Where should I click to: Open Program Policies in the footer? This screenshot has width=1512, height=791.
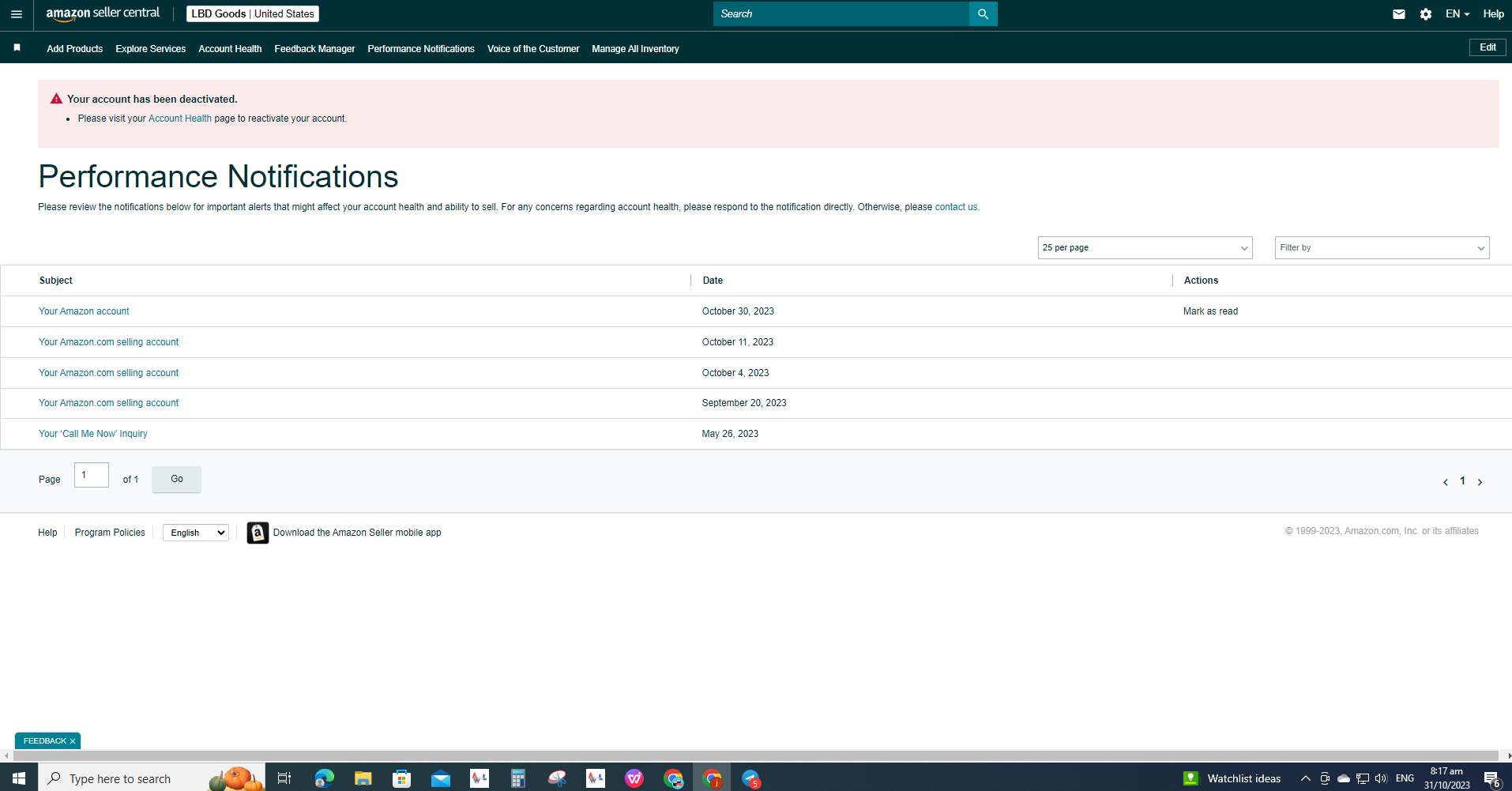click(x=110, y=533)
